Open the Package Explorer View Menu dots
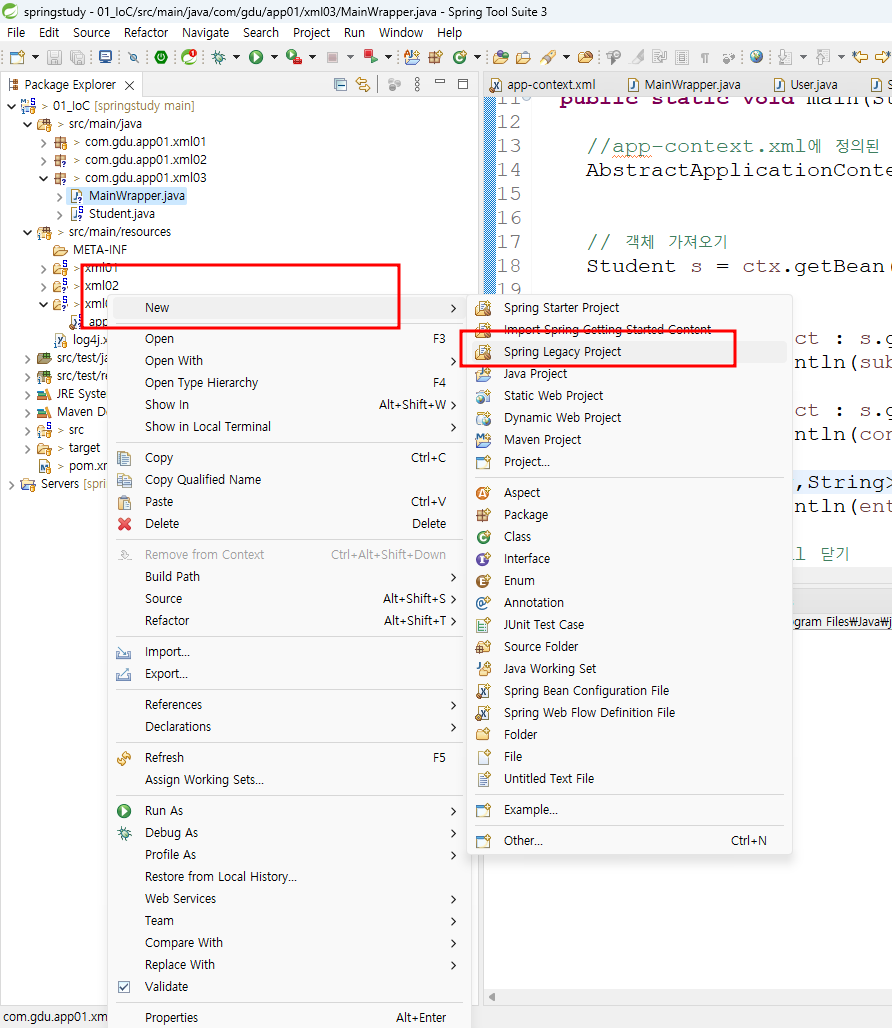Image resolution: width=892 pixels, height=1028 pixels. click(x=417, y=85)
